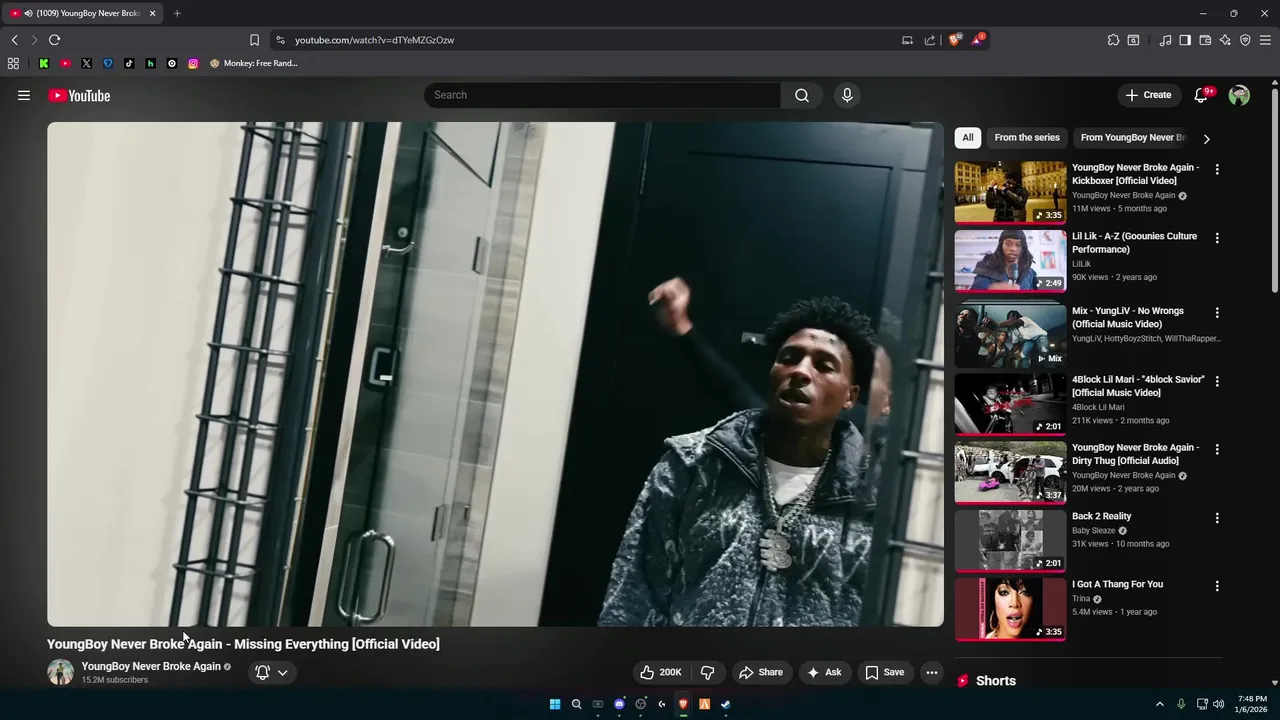Click the YouTube search input field
The height and width of the screenshot is (720, 1280).
602,95
